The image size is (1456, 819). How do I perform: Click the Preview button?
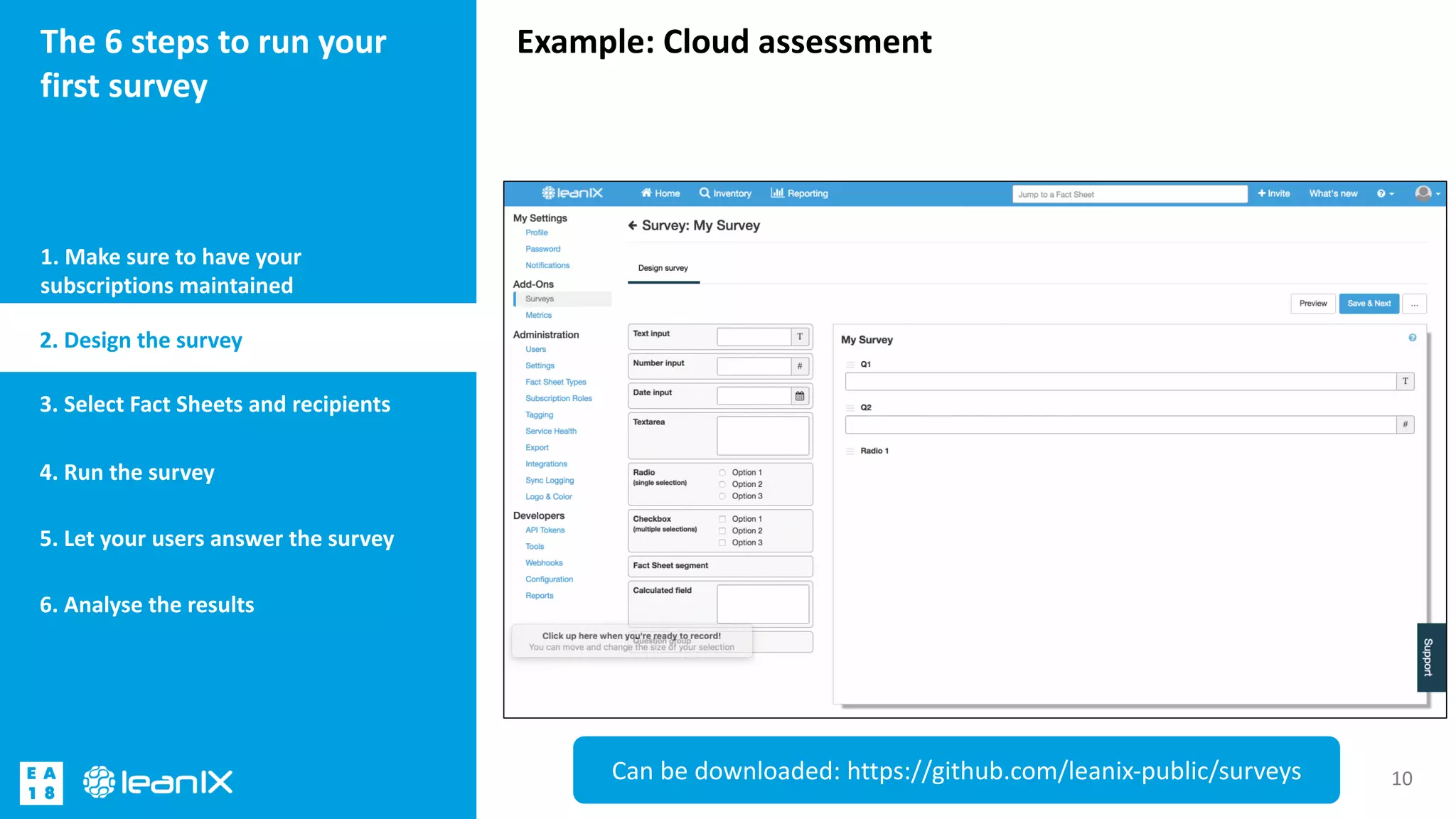[1313, 304]
